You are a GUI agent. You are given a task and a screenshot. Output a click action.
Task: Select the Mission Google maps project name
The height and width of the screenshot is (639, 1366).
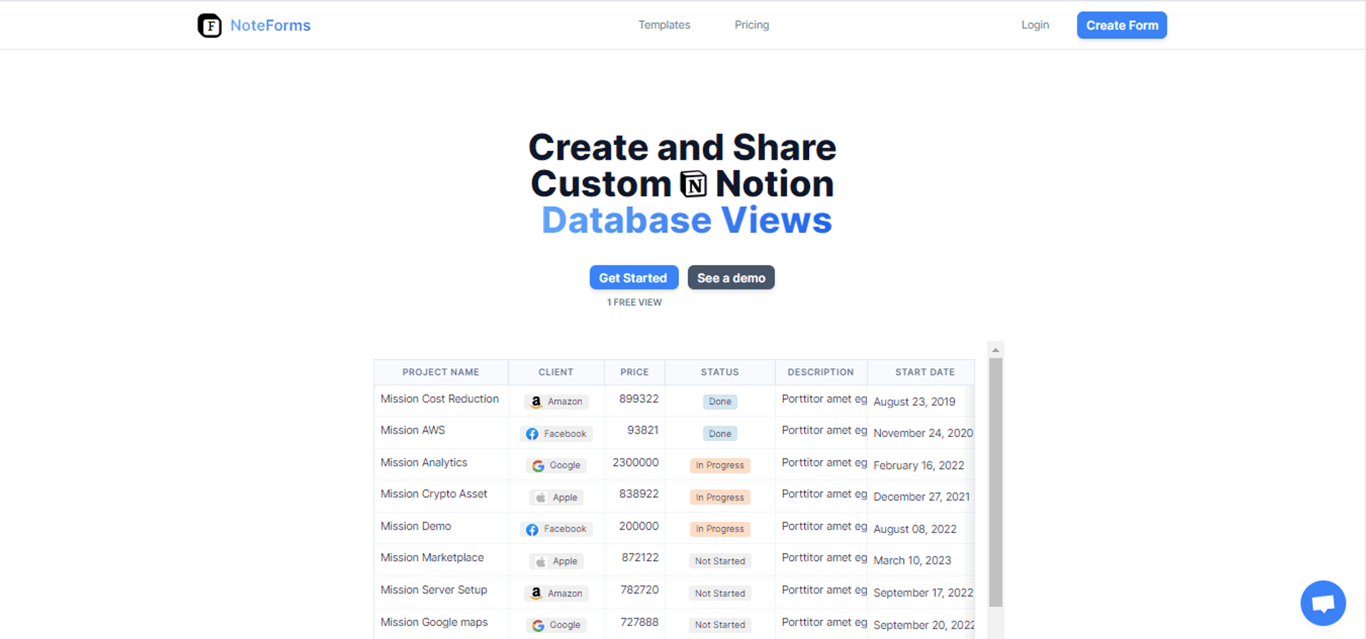[434, 622]
